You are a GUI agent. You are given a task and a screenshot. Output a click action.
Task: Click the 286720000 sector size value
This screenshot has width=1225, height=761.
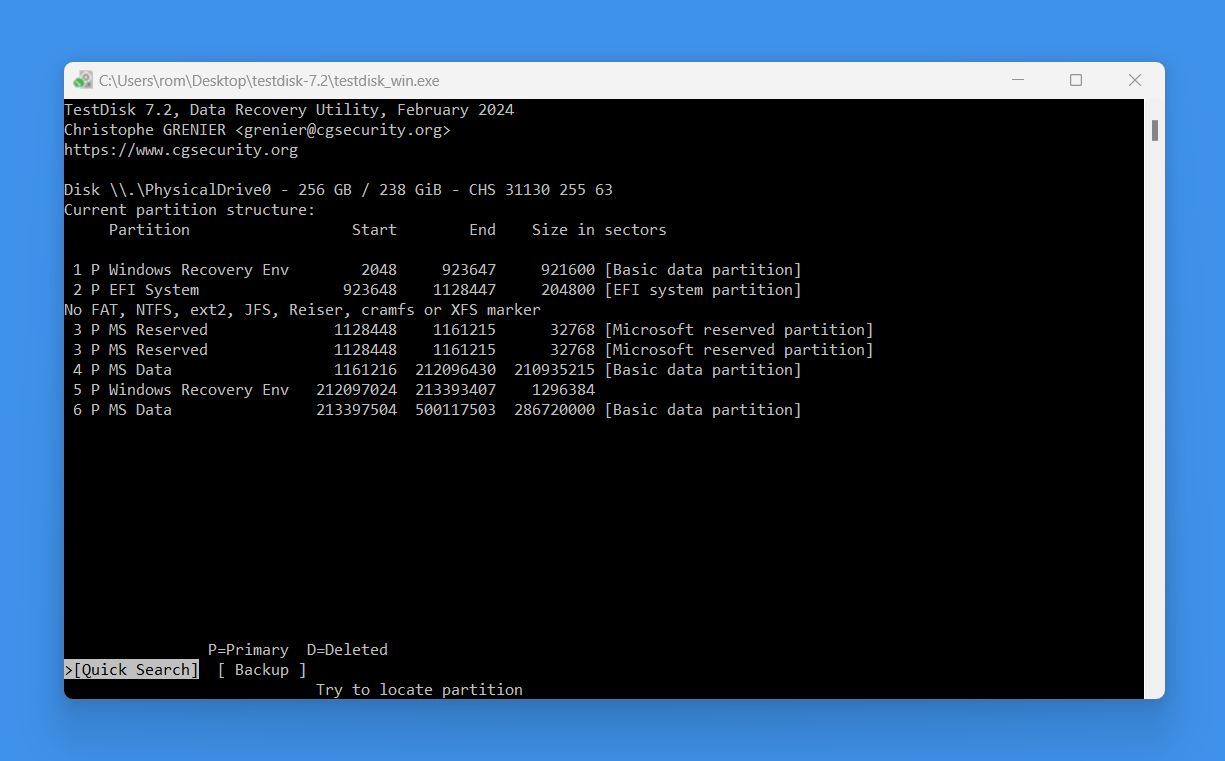click(555, 410)
